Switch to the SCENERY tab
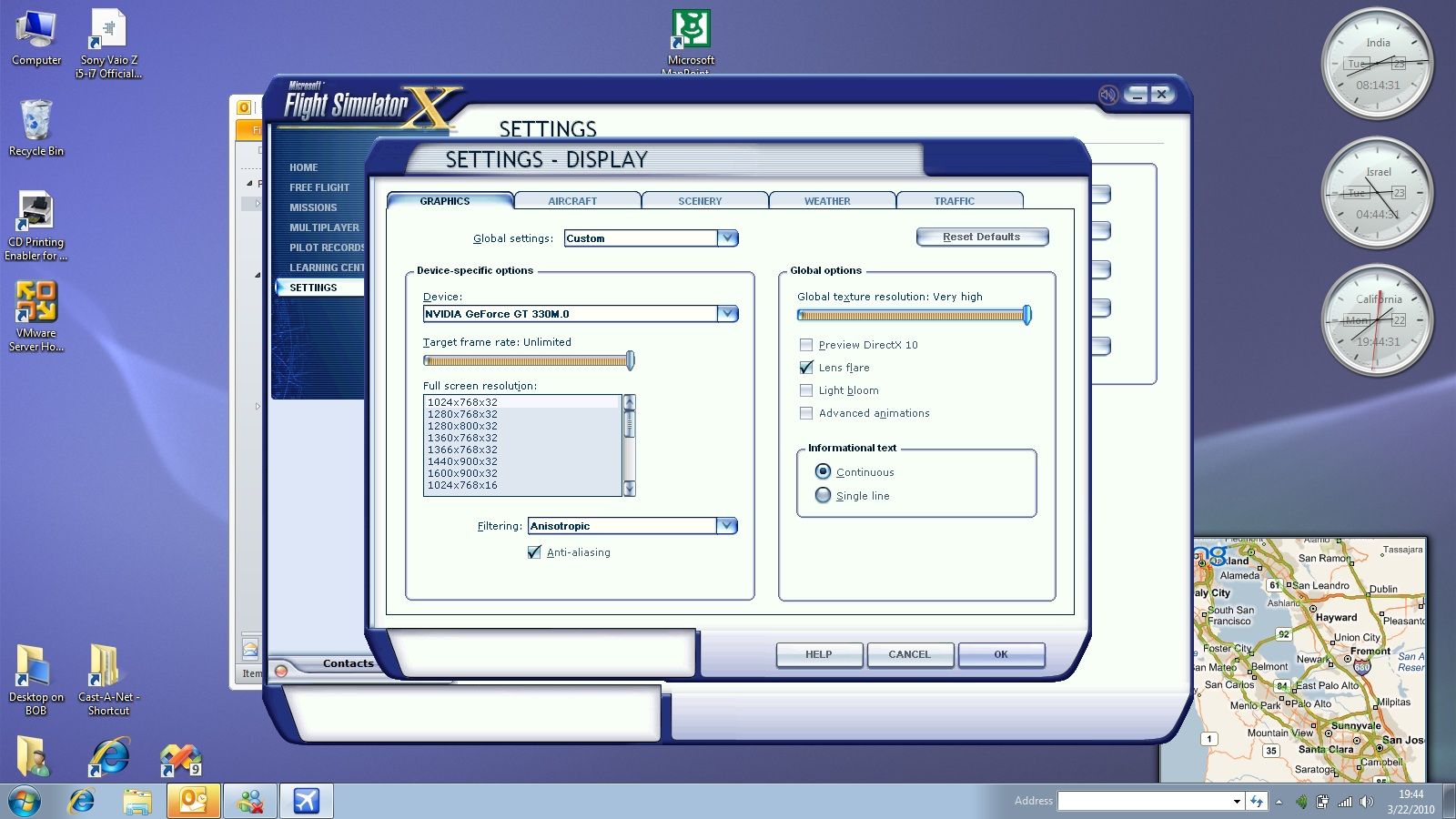The width and height of the screenshot is (1456, 819). click(700, 201)
